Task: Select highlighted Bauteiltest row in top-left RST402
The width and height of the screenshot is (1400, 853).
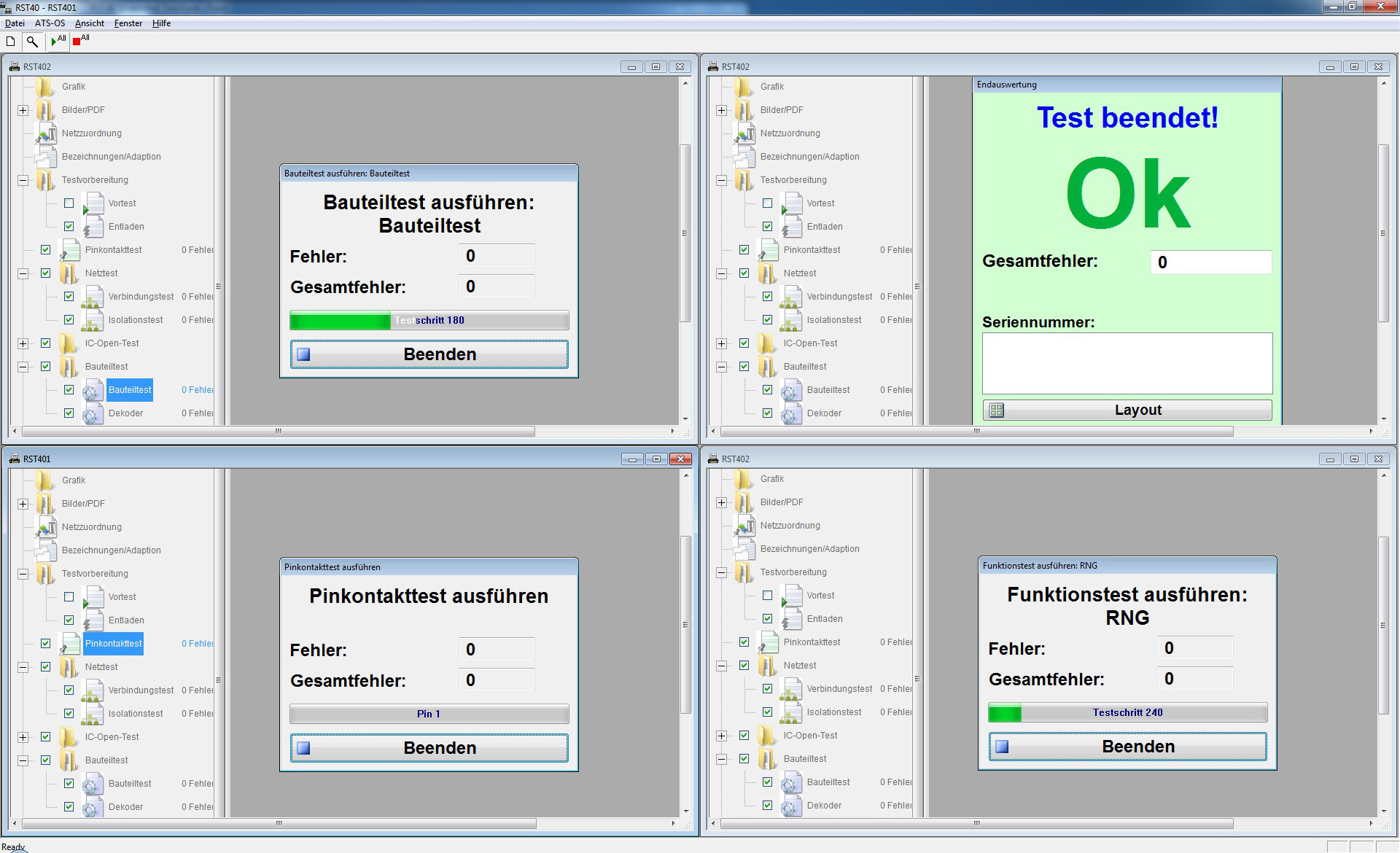Action: click(130, 390)
